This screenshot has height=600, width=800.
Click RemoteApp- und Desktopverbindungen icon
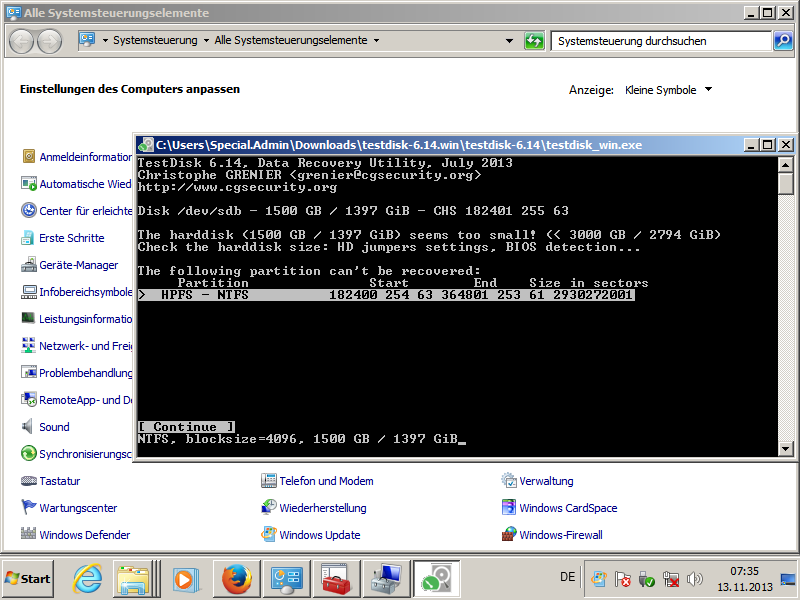coord(29,399)
